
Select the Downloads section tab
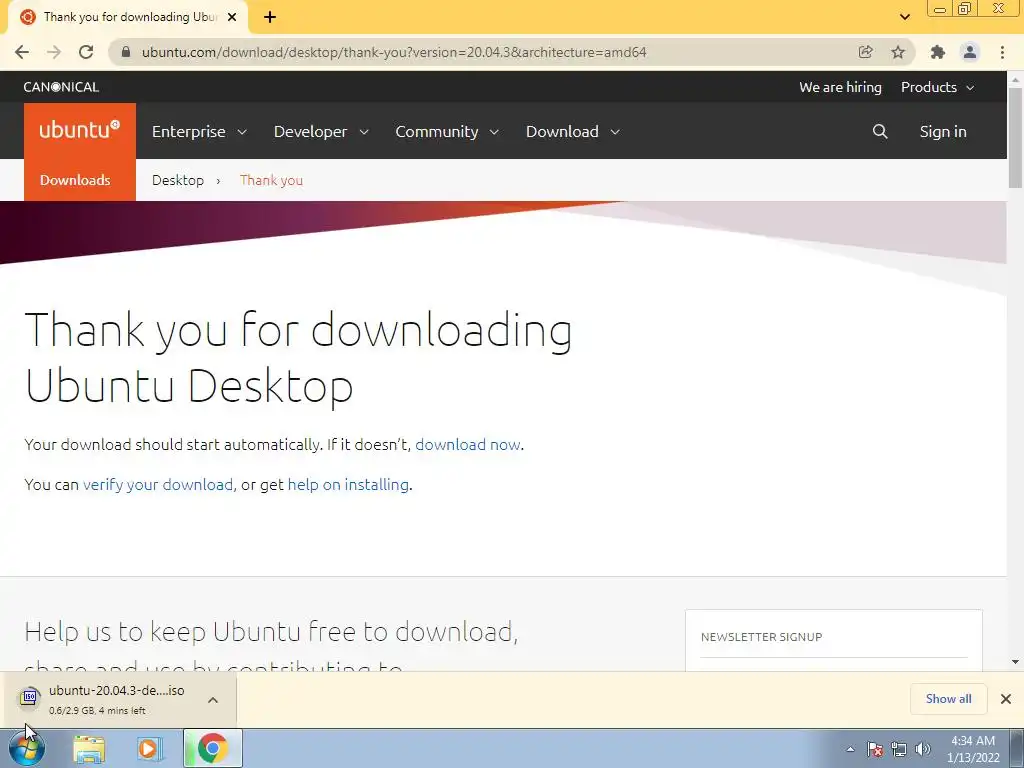point(75,180)
